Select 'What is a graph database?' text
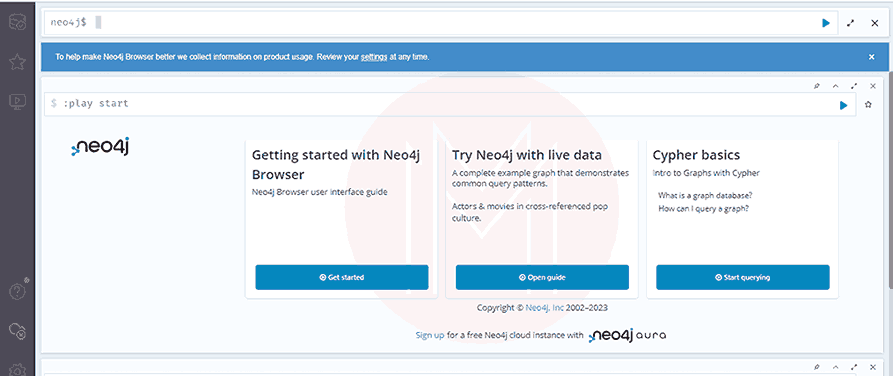The image size is (893, 376). tap(706, 195)
